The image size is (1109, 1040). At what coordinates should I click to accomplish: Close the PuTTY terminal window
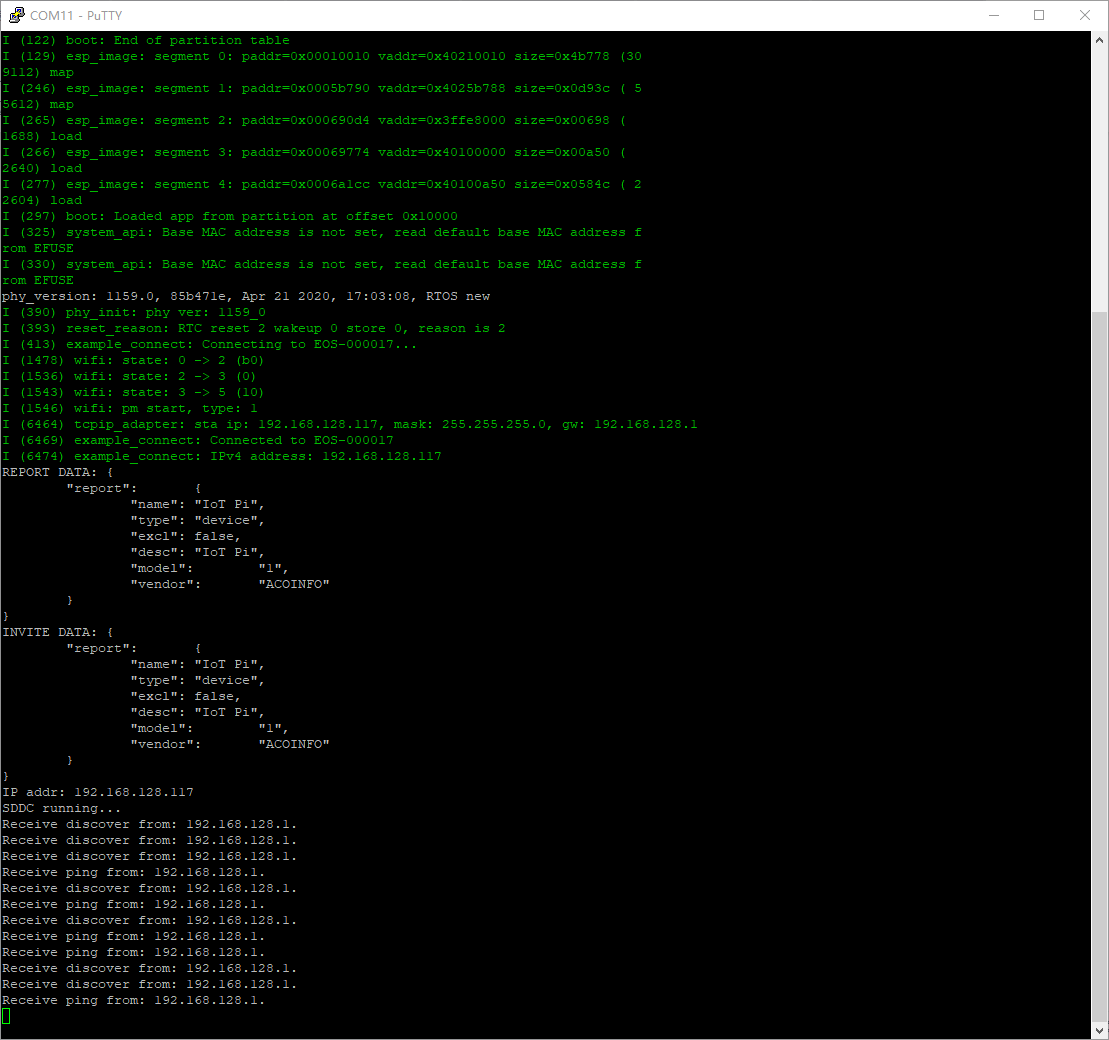[1085, 15]
